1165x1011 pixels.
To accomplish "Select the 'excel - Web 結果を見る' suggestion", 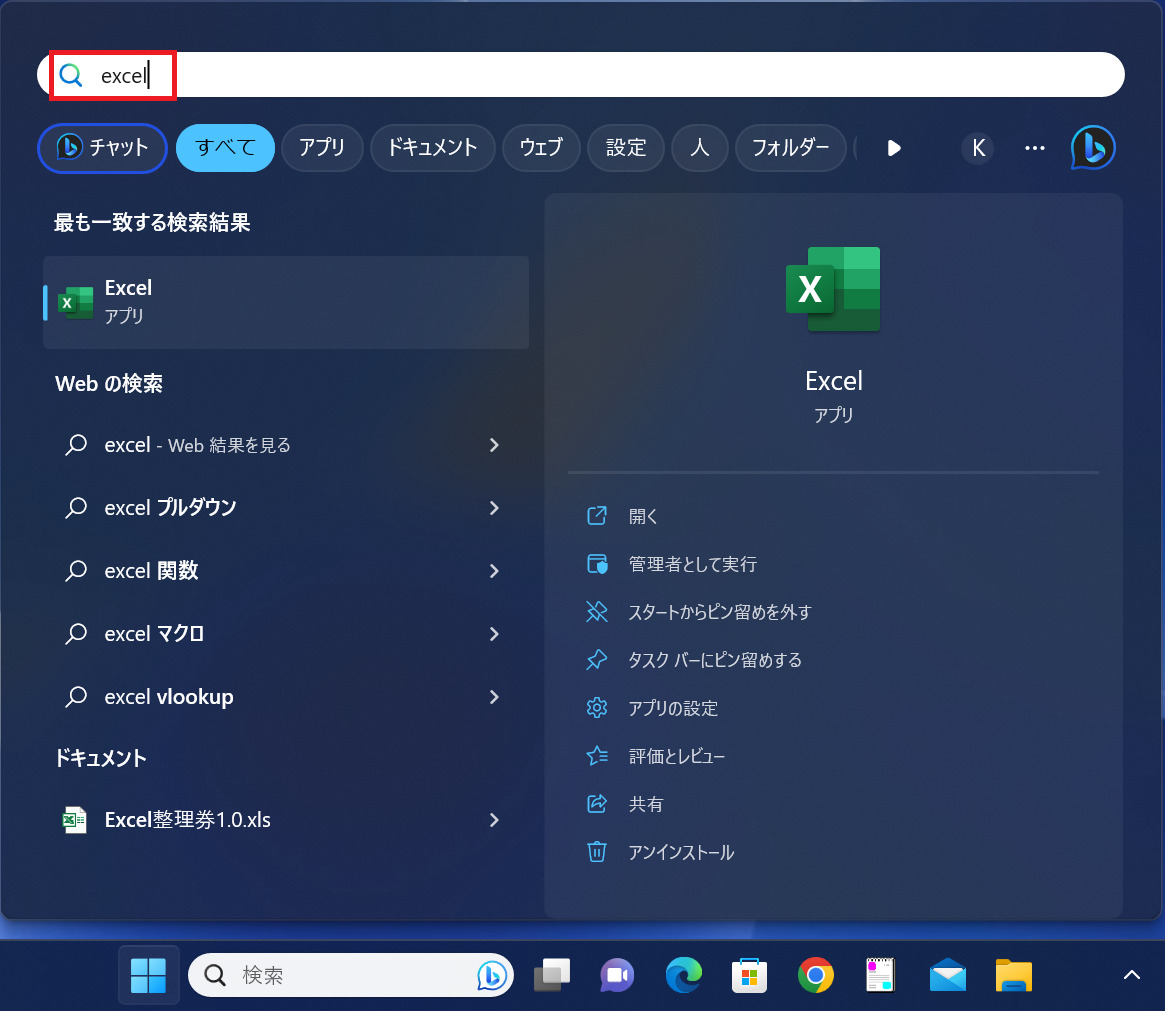I will 286,445.
